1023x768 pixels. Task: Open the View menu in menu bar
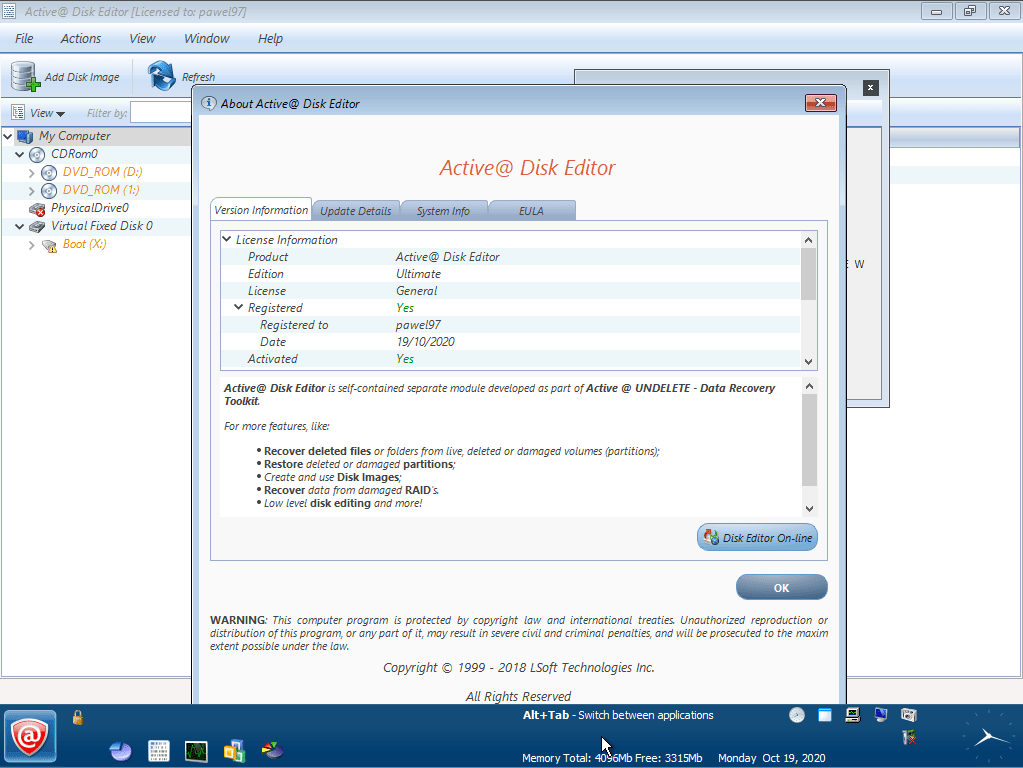pyautogui.click(x=142, y=38)
